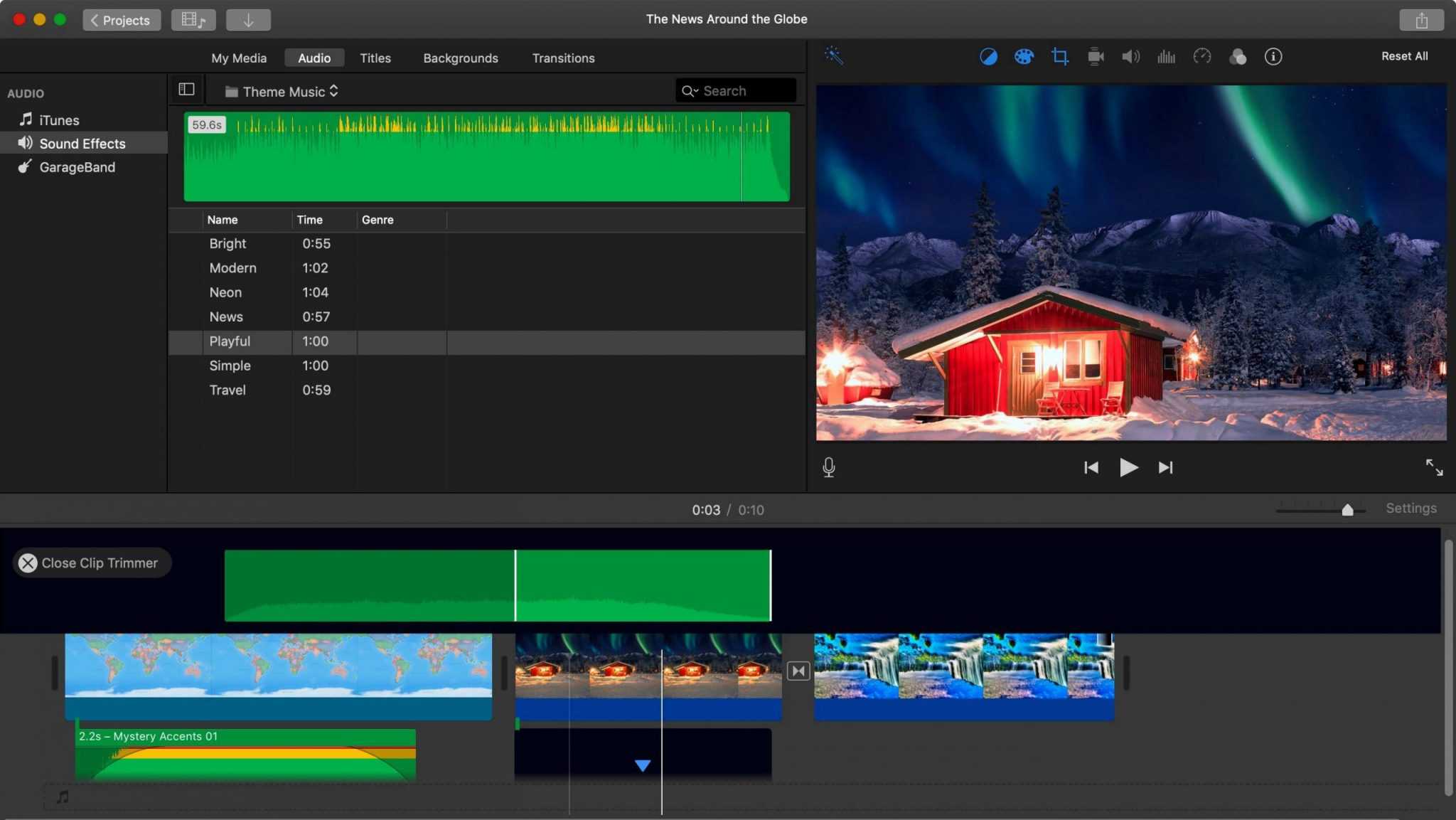Select the Audio tab
The height and width of the screenshot is (820, 1456).
(x=314, y=58)
